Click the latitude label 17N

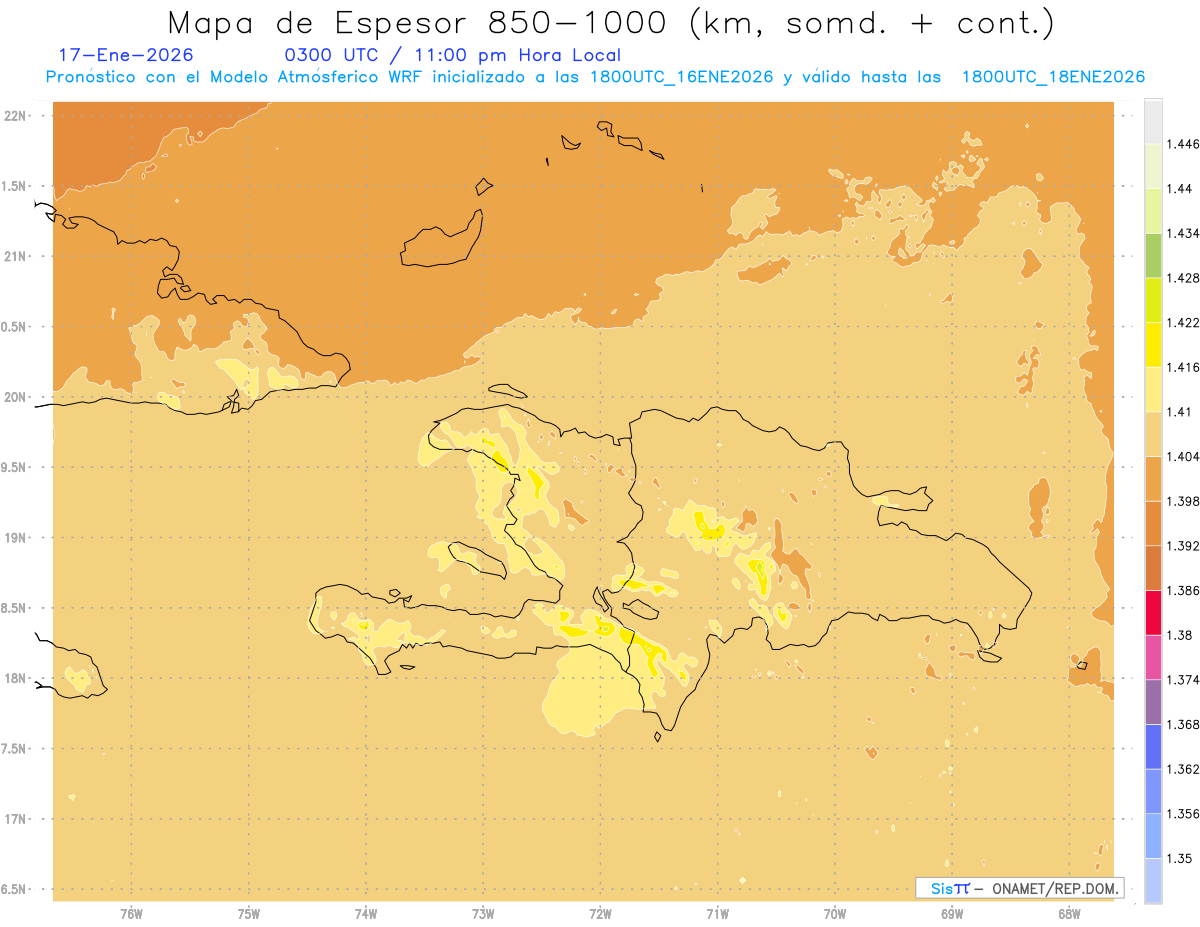pyautogui.click(x=15, y=819)
